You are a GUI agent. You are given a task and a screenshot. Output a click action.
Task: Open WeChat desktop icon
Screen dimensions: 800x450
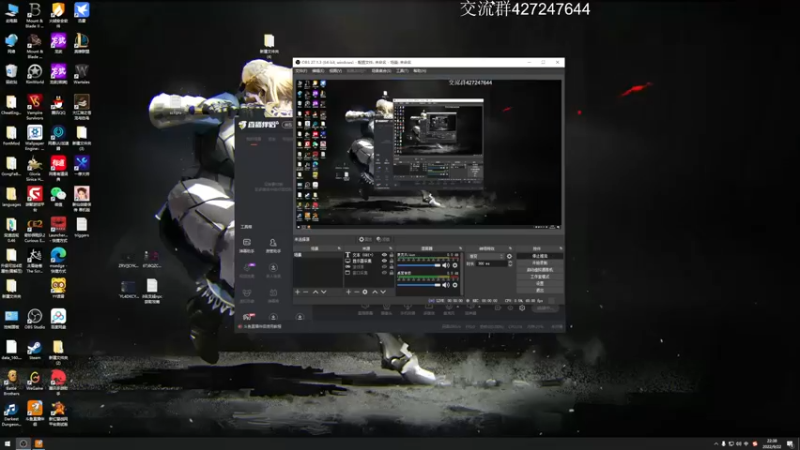click(58, 196)
